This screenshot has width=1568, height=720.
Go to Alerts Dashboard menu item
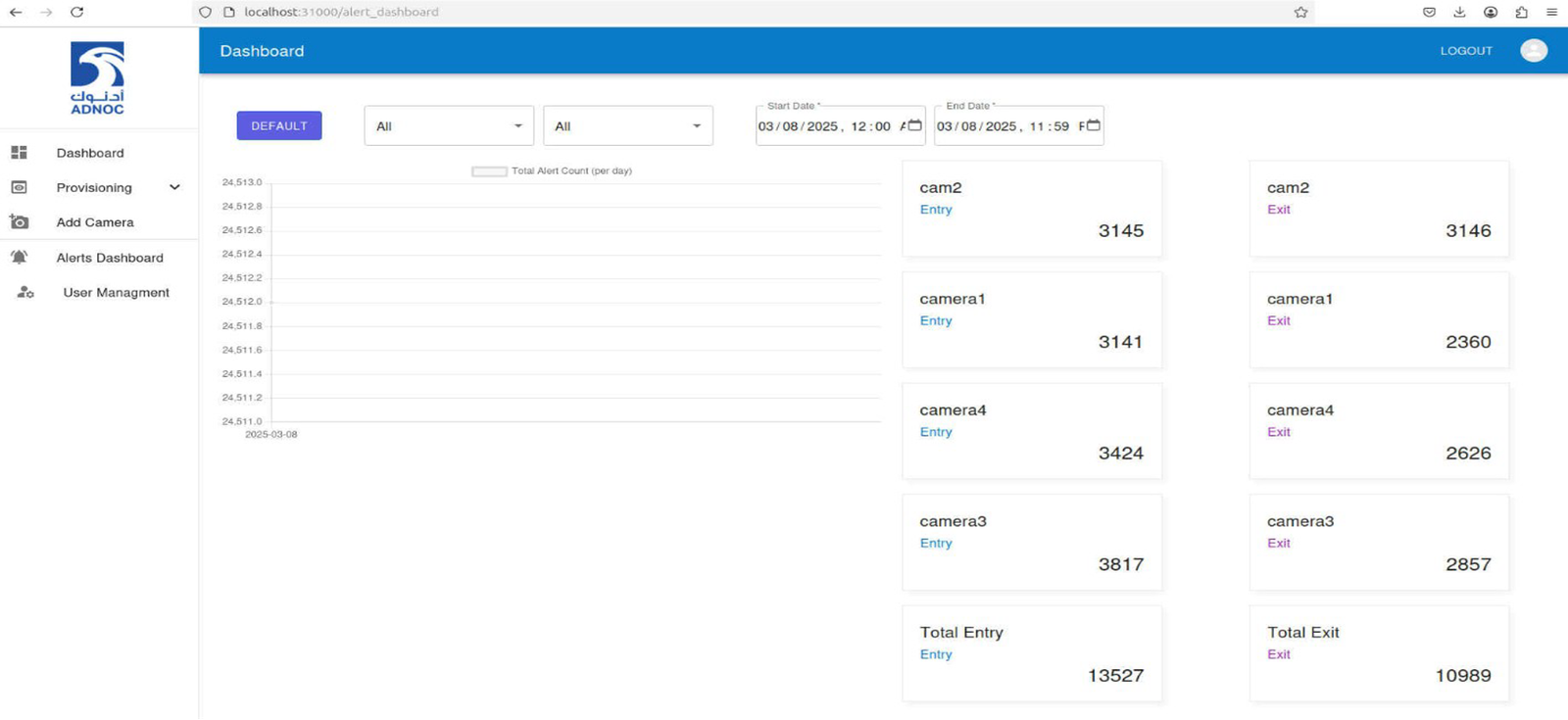(x=110, y=258)
